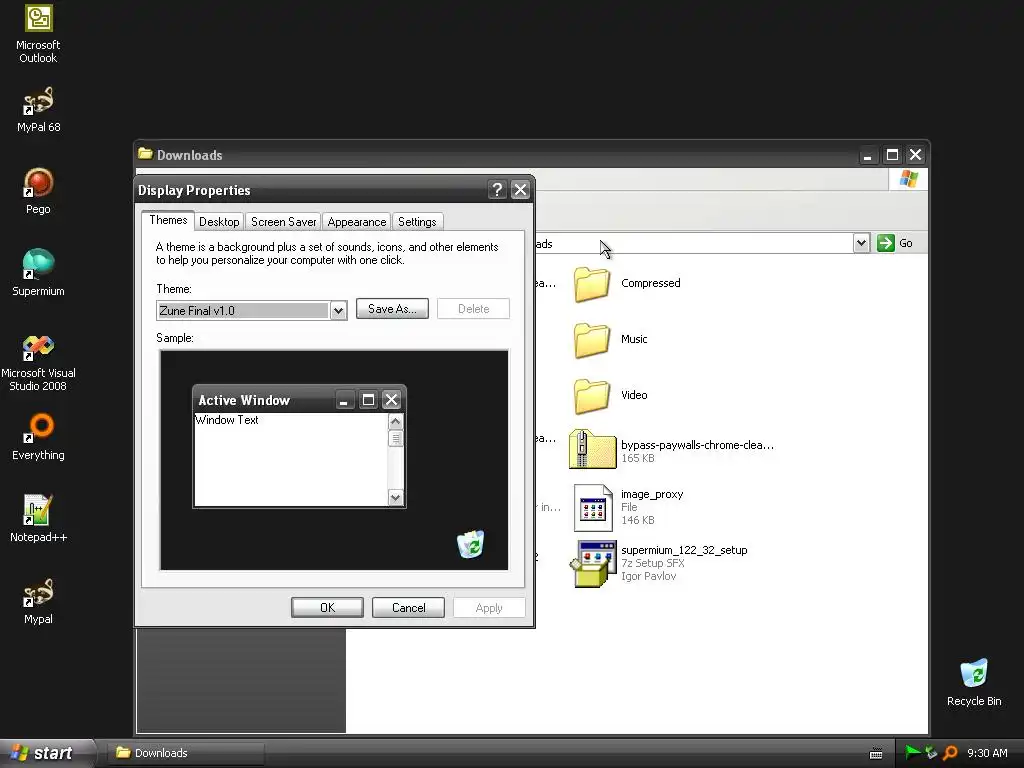This screenshot has height=768, width=1024.
Task: Open the Settings tab
Action: (417, 222)
